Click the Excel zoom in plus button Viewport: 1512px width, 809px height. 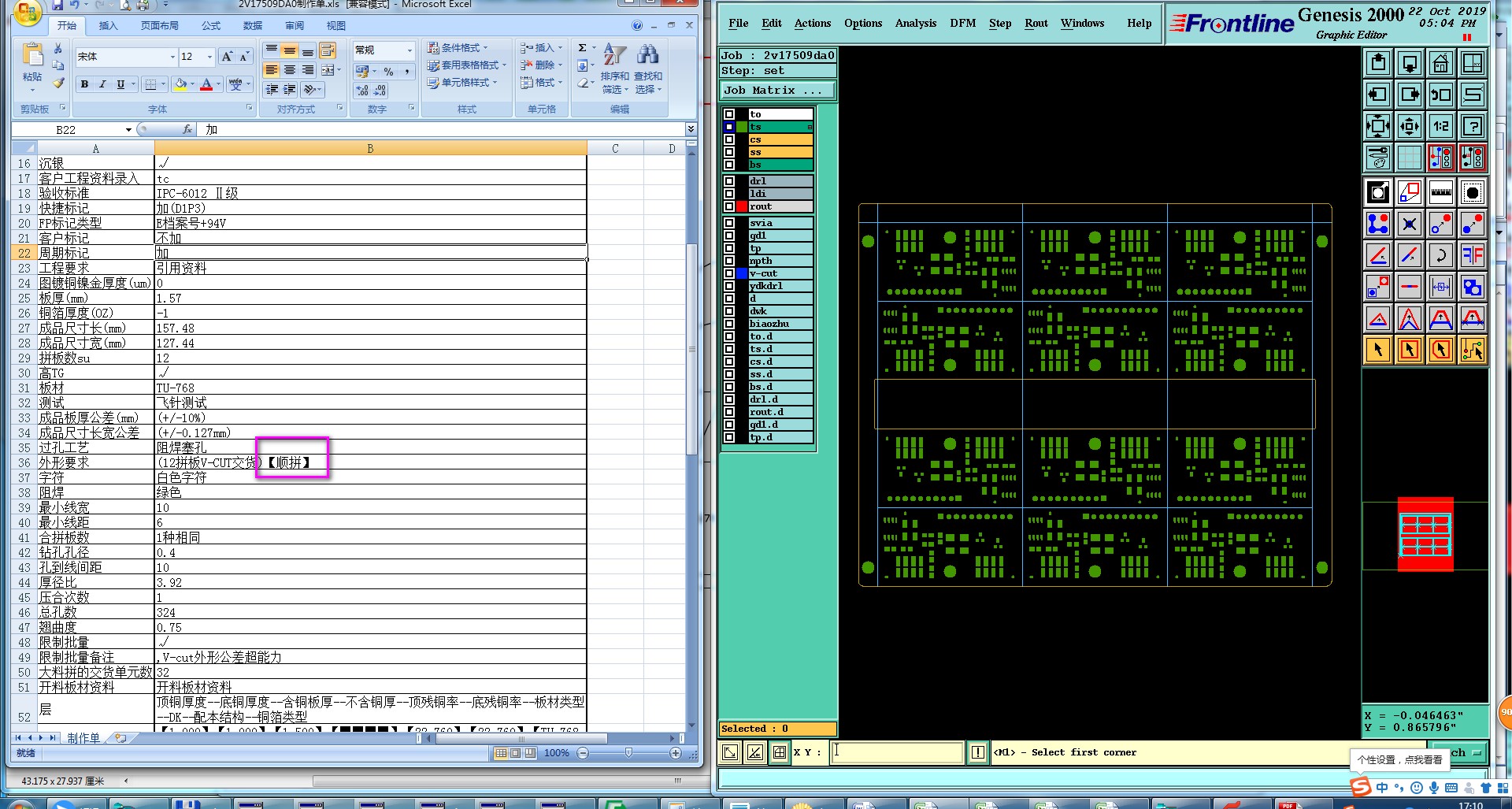(676, 753)
